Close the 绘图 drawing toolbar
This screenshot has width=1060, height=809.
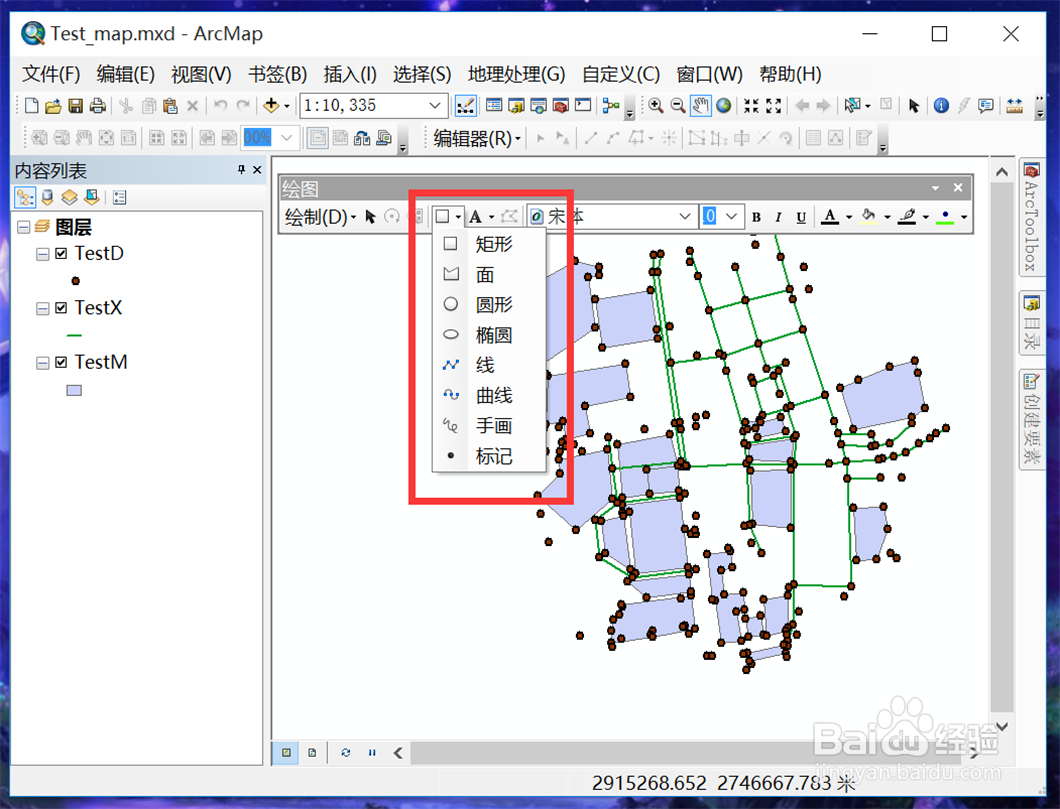[958, 187]
